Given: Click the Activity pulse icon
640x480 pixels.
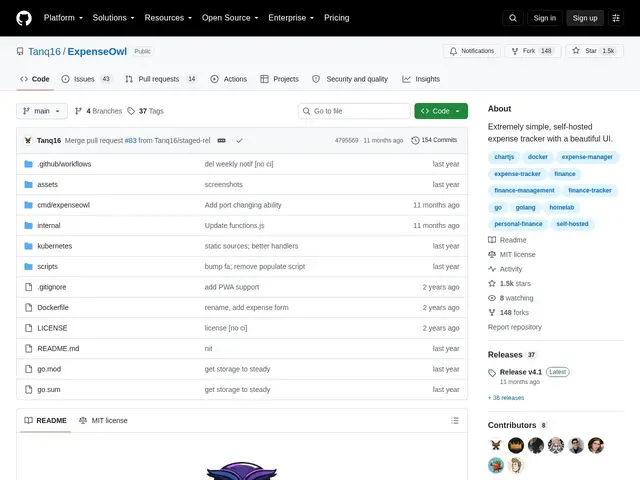Looking at the screenshot, I should point(492,269).
